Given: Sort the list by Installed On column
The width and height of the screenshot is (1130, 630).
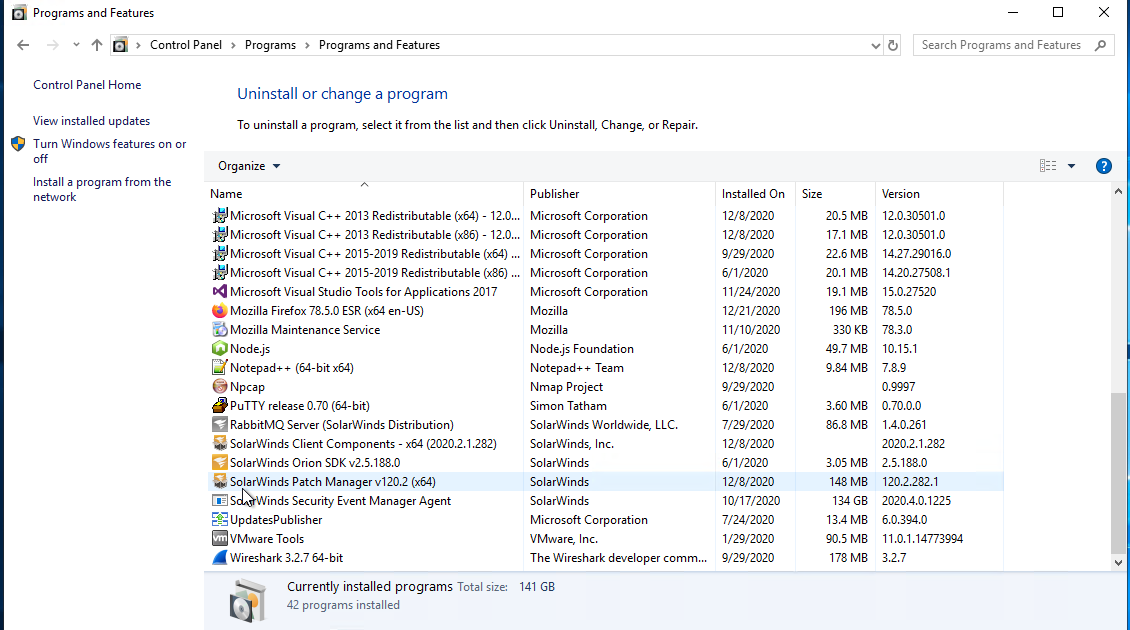Looking at the screenshot, I should coord(755,194).
